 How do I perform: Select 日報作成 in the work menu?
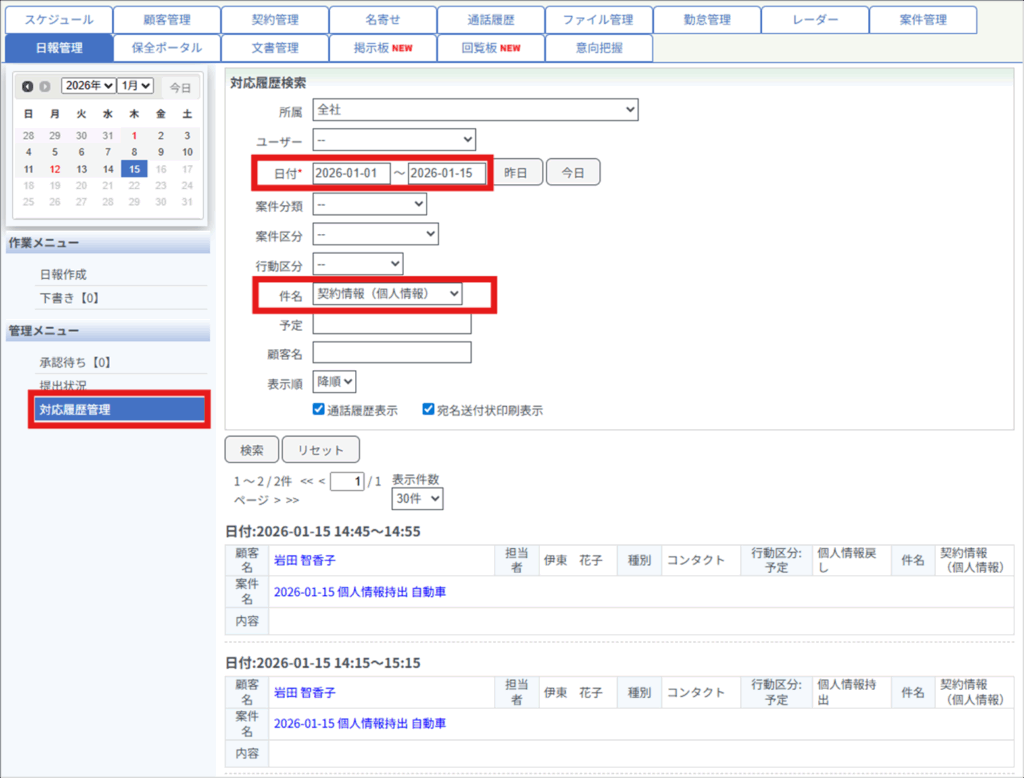point(65,274)
